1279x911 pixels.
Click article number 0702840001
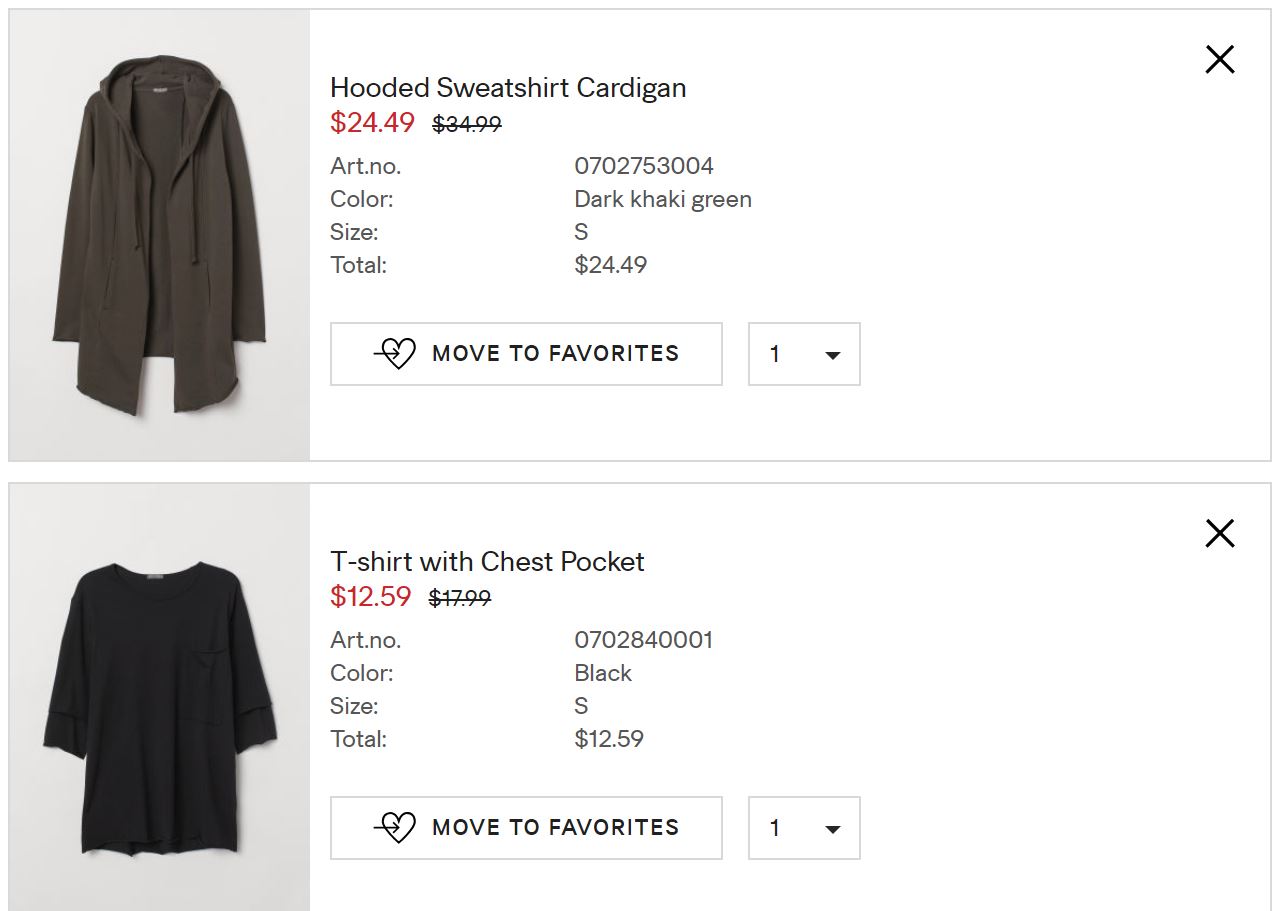click(x=644, y=640)
